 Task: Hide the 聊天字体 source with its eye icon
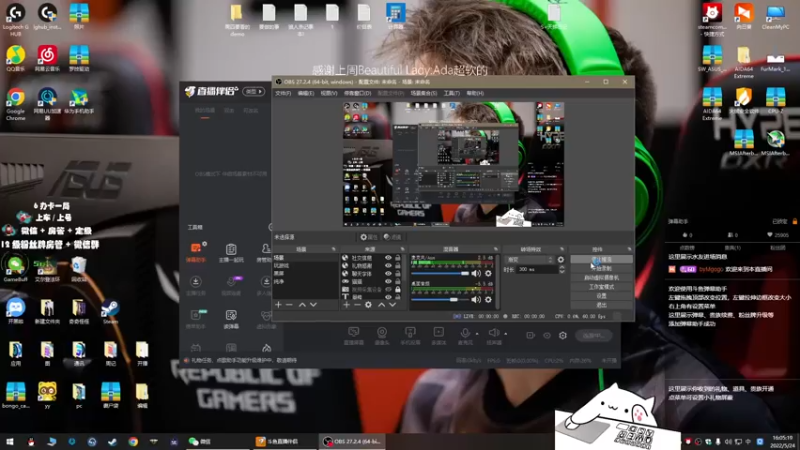pyautogui.click(x=388, y=273)
